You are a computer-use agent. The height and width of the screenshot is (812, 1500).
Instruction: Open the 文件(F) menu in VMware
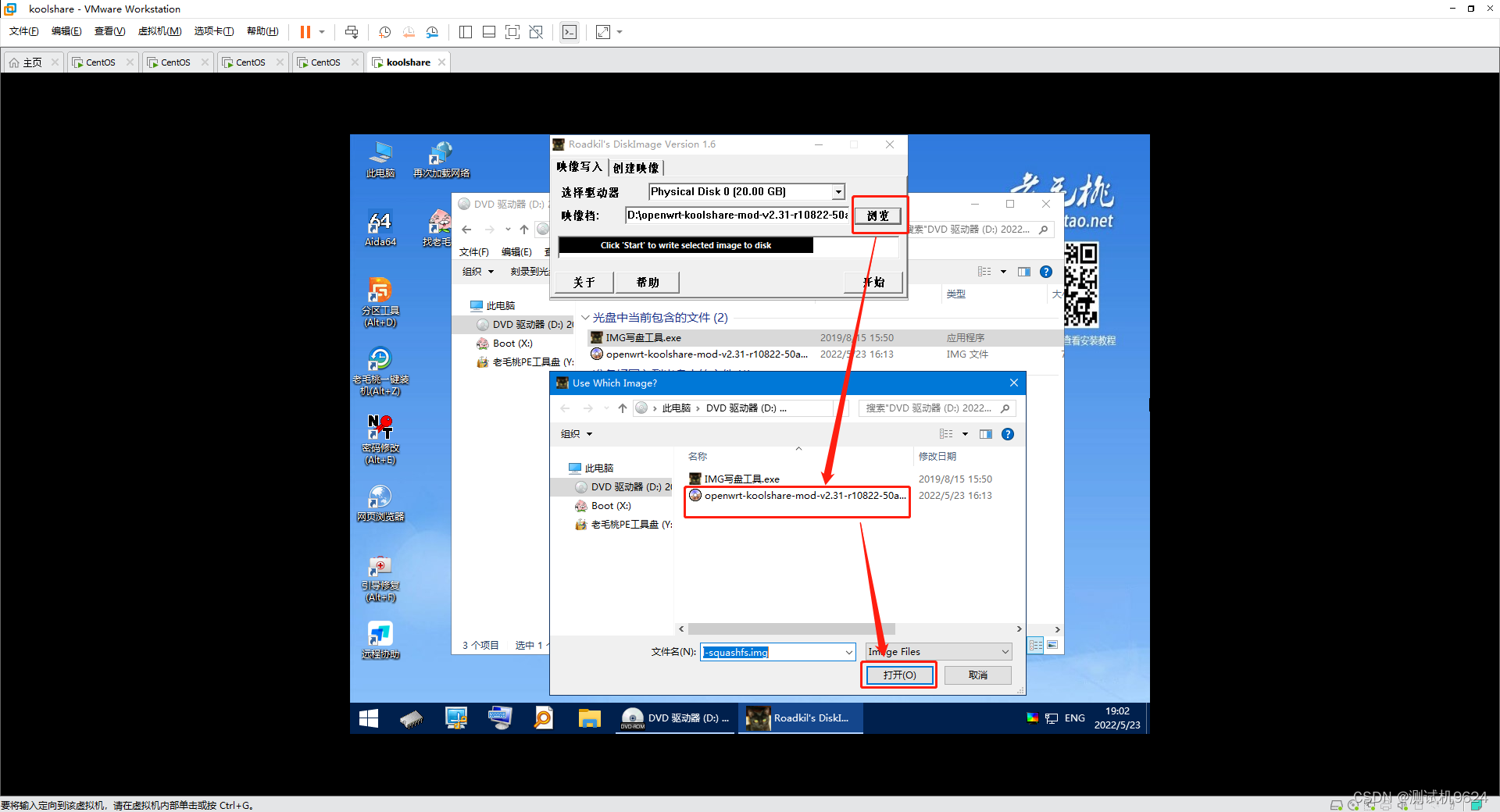coord(24,31)
